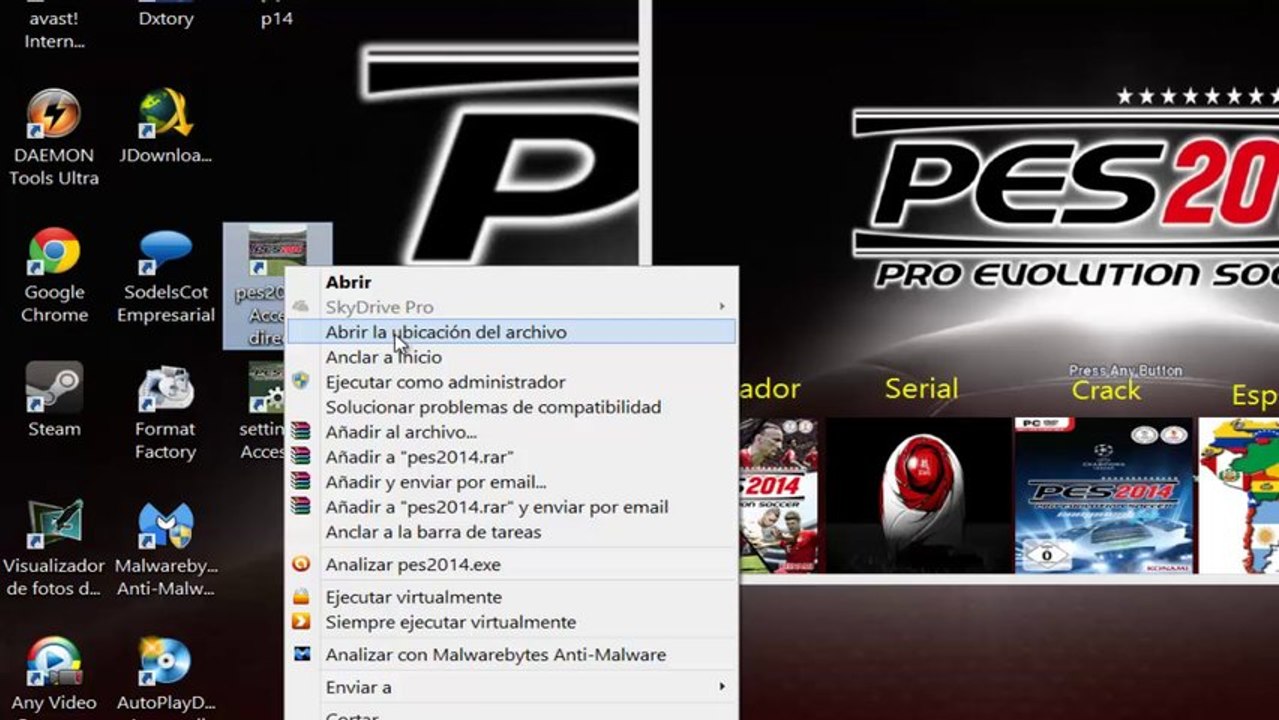Open the Crack PES 2014 box cover thumbnail

[x=1104, y=495]
